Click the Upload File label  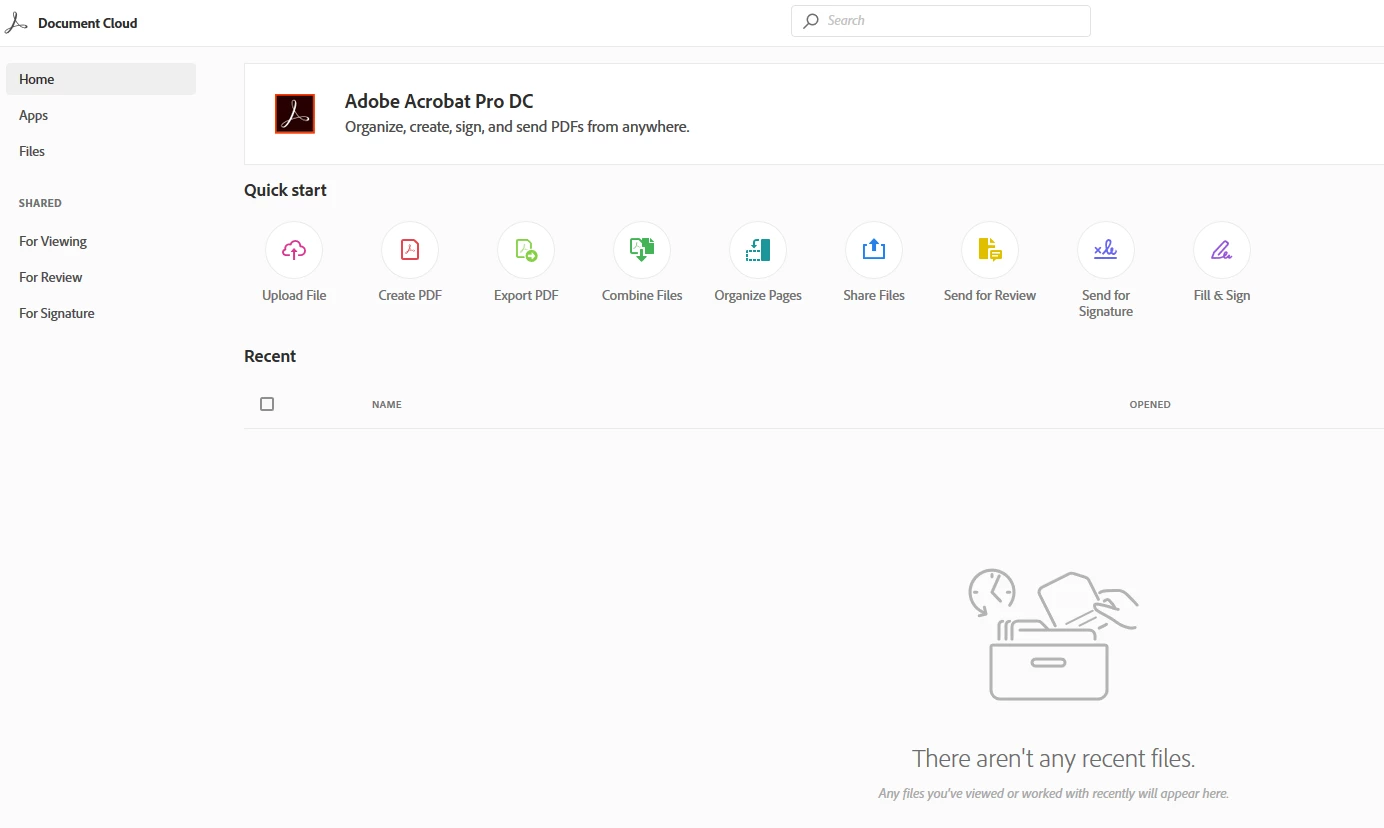[x=294, y=296]
